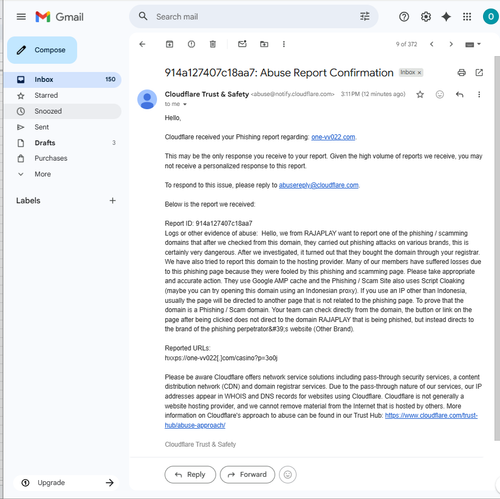
Task: Open the Purchases folder
Action: tap(63, 158)
